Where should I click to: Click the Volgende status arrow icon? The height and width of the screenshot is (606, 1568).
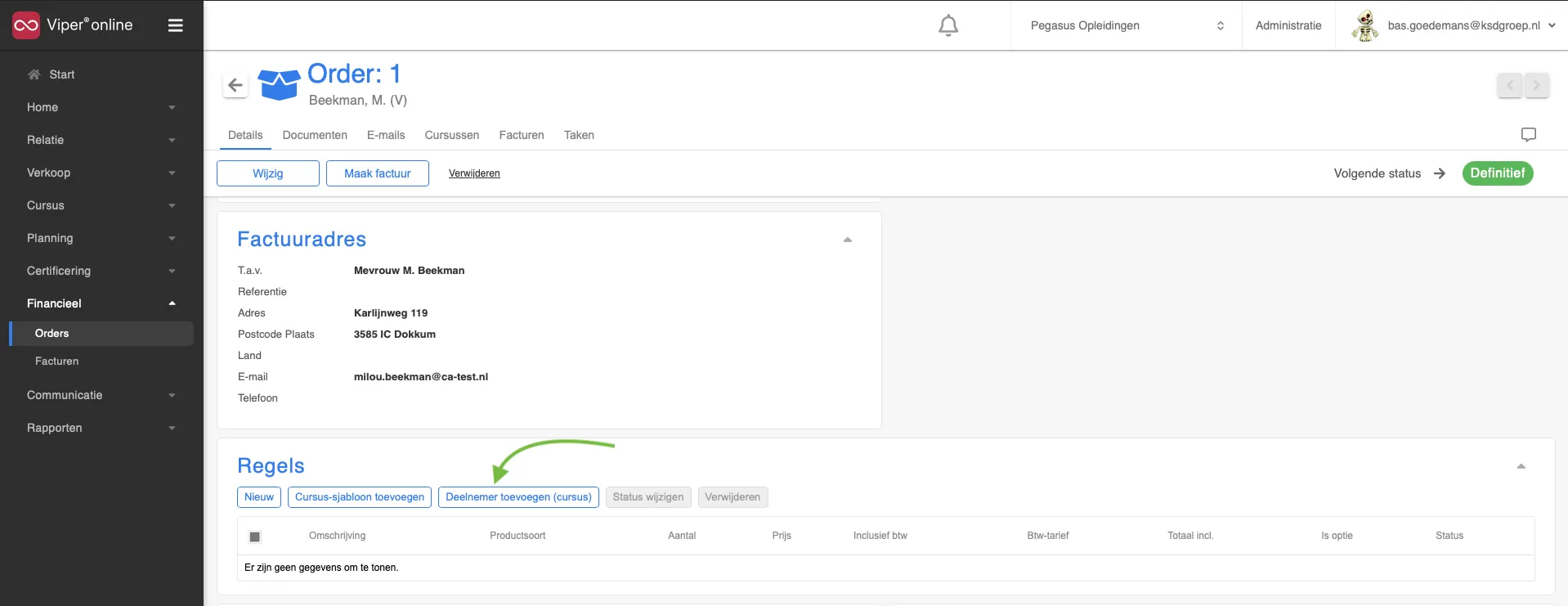[x=1440, y=173]
